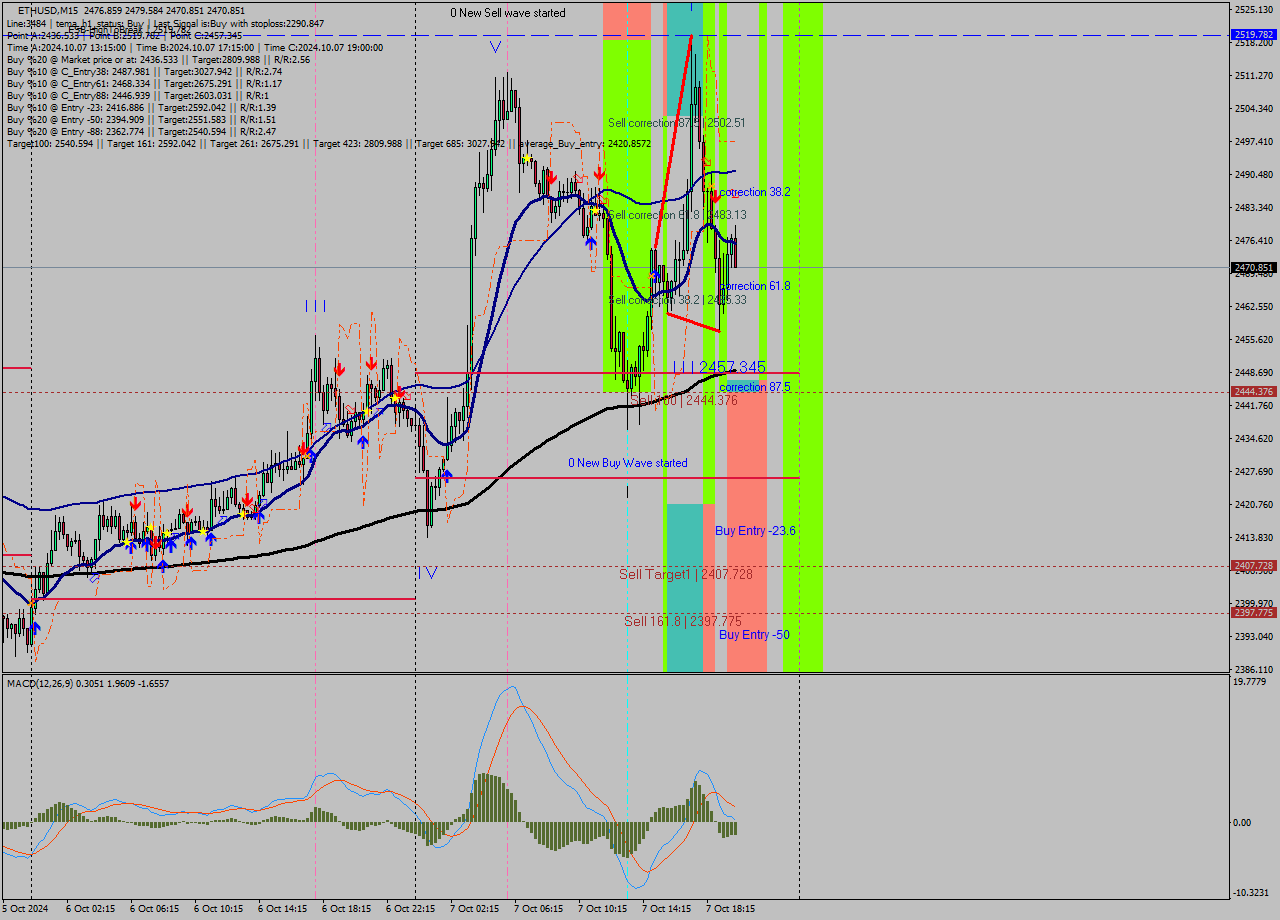Click 'Sell correction 61.8 | 2483.13' label

tap(677, 215)
